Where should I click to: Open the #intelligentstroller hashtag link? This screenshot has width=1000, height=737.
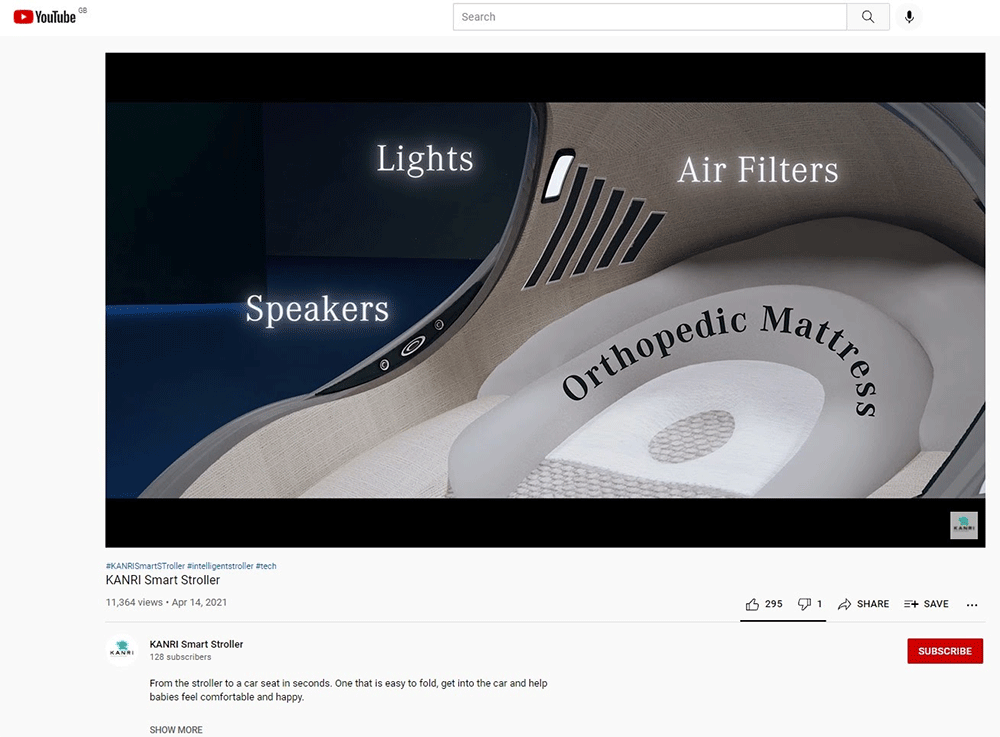220,566
